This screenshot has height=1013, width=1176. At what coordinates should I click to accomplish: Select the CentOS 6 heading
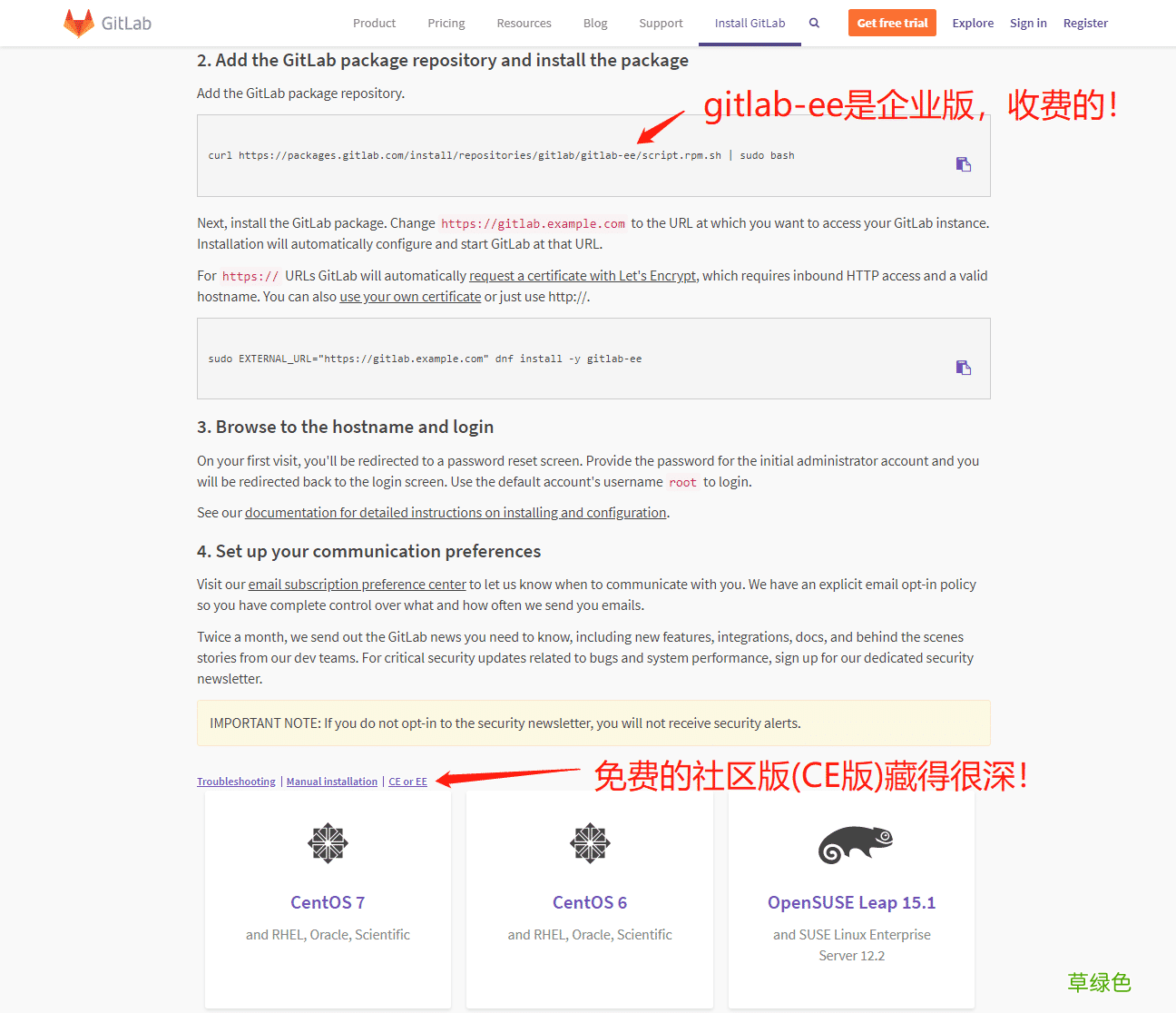point(590,902)
